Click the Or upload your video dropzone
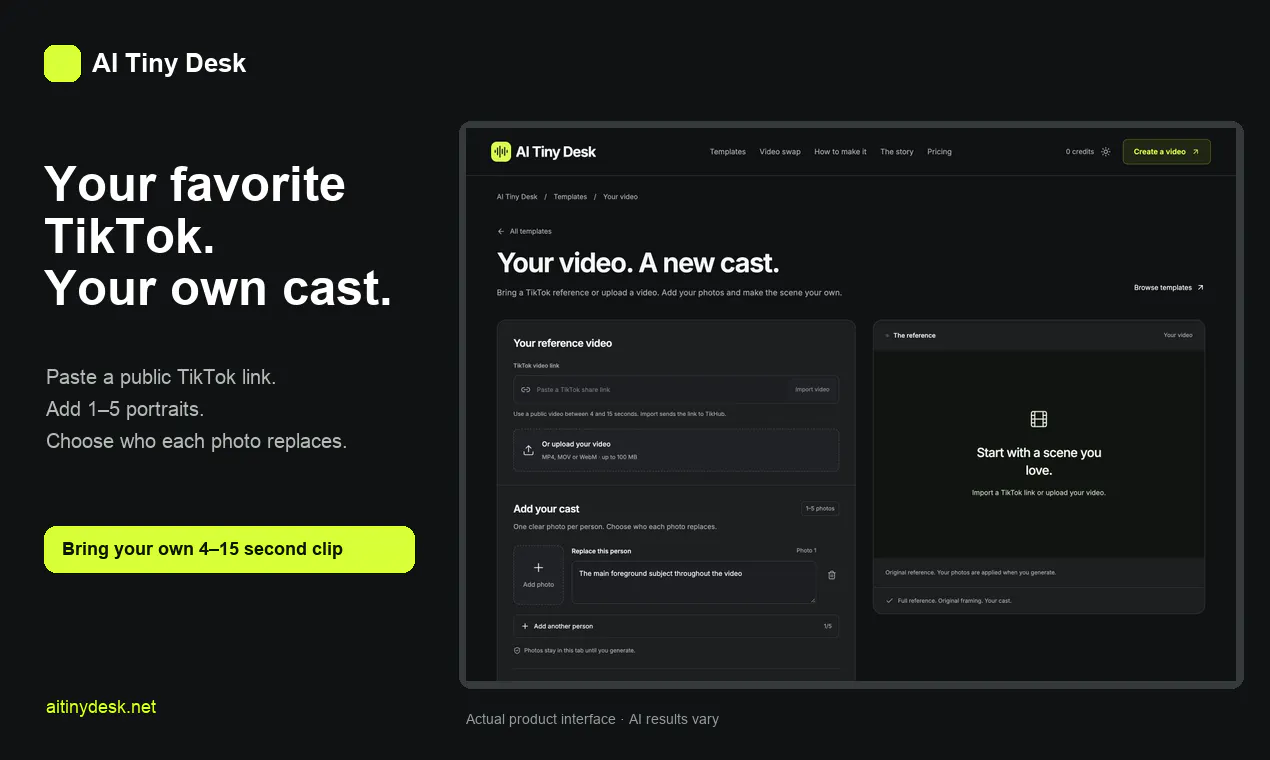The image size is (1270, 760). click(x=676, y=450)
